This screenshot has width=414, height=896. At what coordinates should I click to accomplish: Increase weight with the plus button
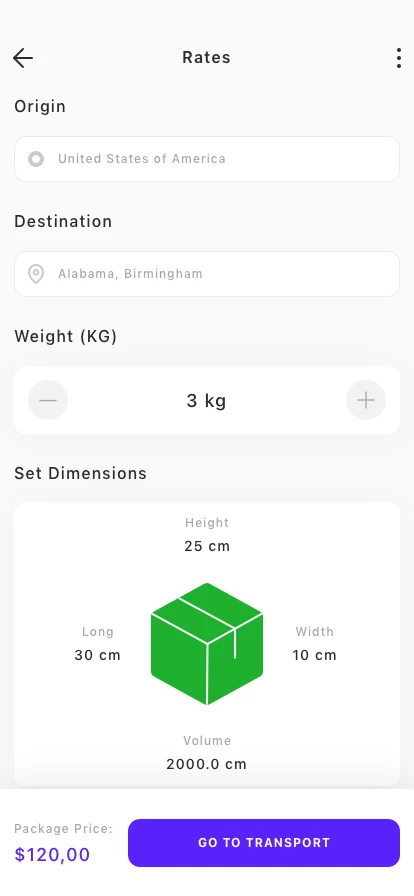coord(366,400)
